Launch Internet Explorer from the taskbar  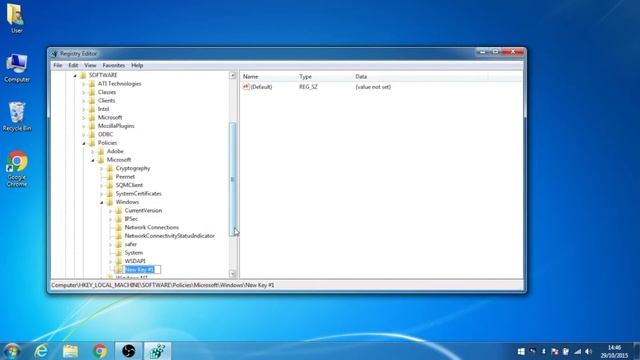tap(41, 351)
